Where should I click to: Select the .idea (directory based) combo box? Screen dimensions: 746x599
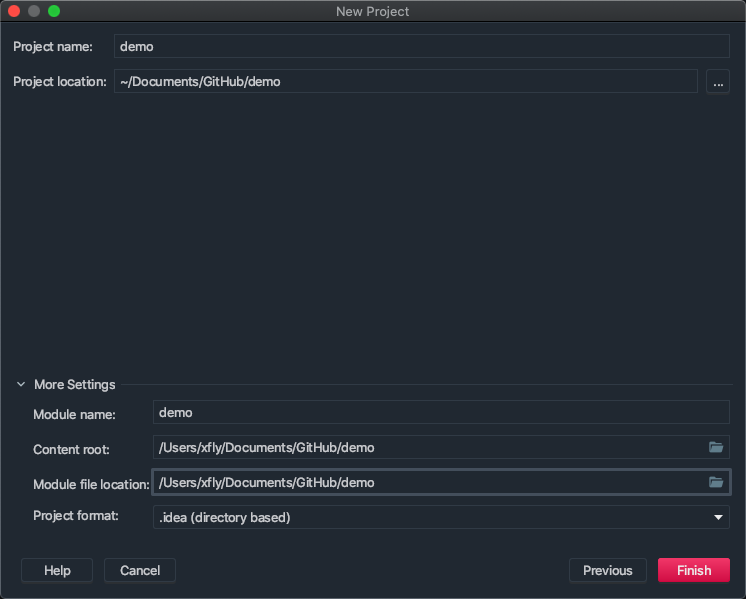(430, 517)
